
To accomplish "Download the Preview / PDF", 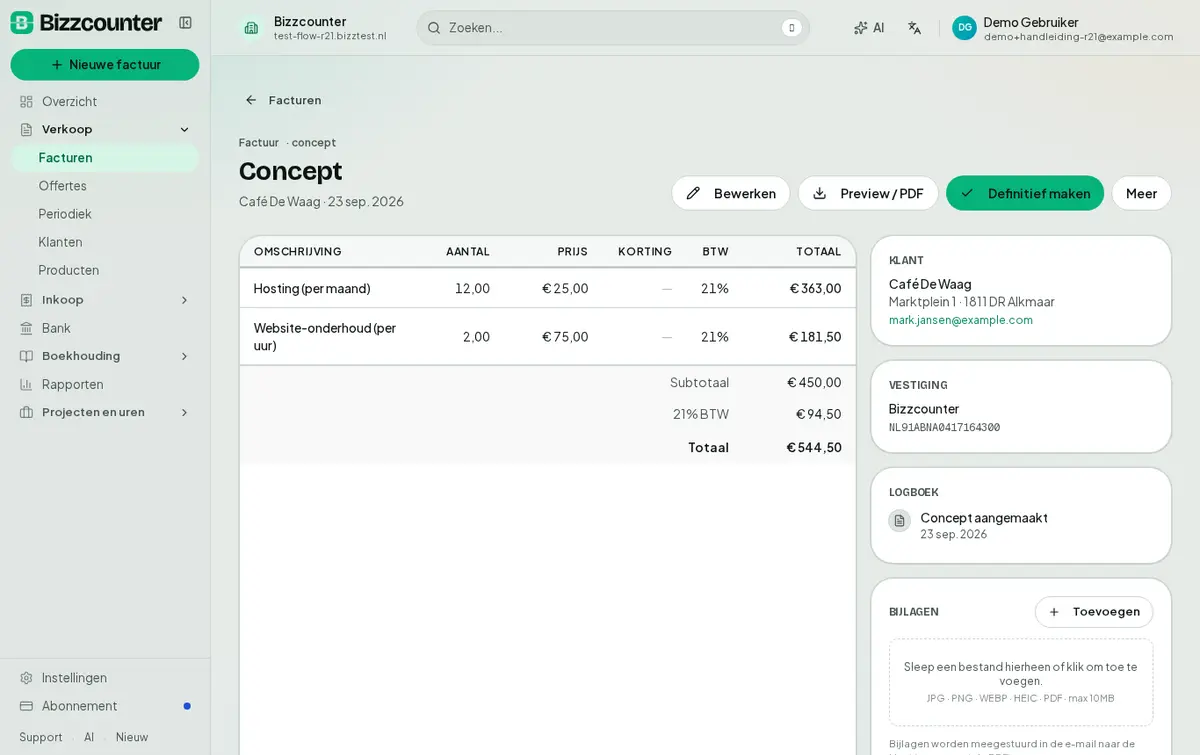I will pyautogui.click(x=868, y=193).
